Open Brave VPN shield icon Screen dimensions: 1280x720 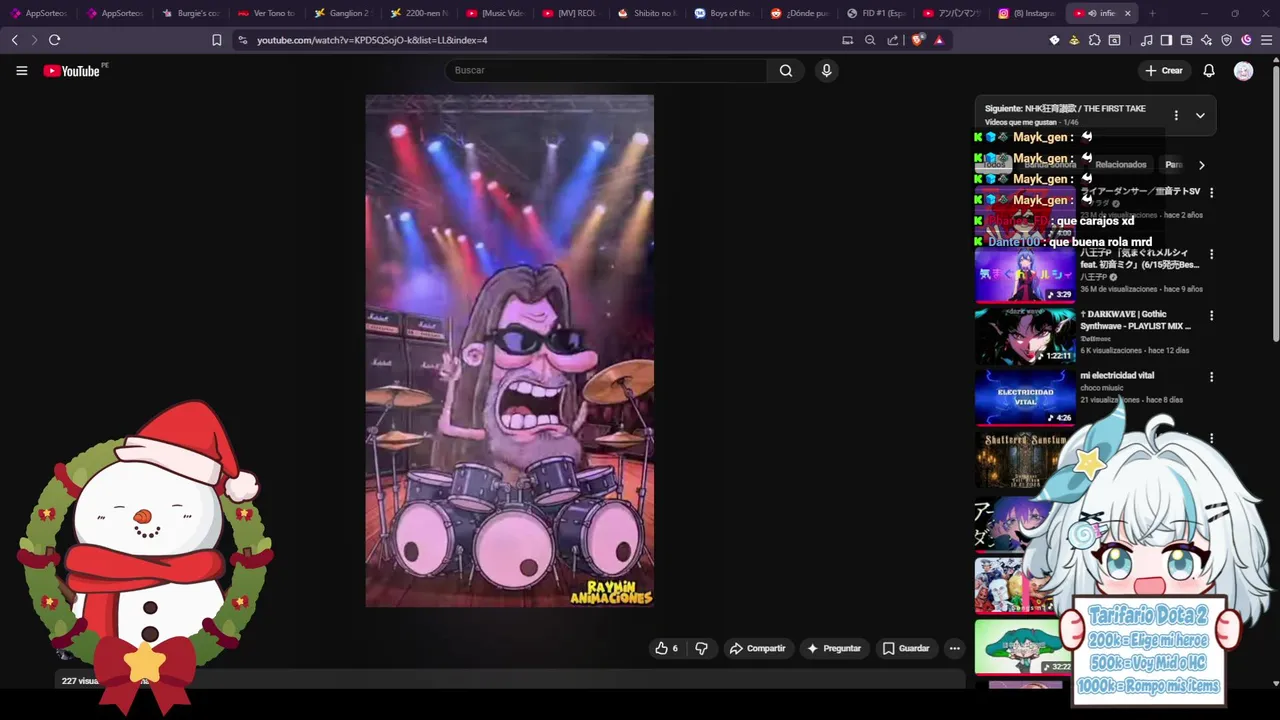tap(1227, 40)
